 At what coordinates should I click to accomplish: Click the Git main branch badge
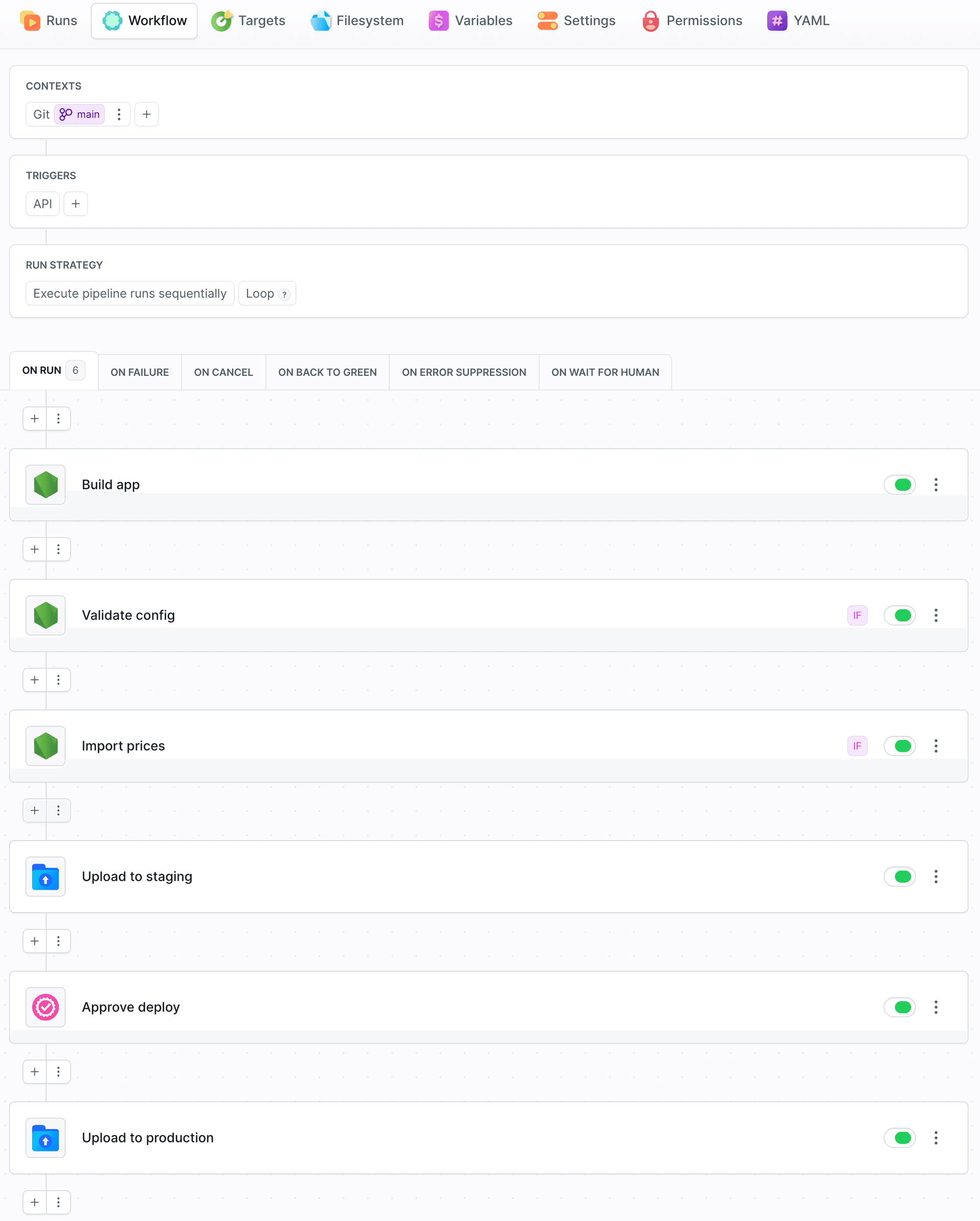pyautogui.click(x=80, y=114)
